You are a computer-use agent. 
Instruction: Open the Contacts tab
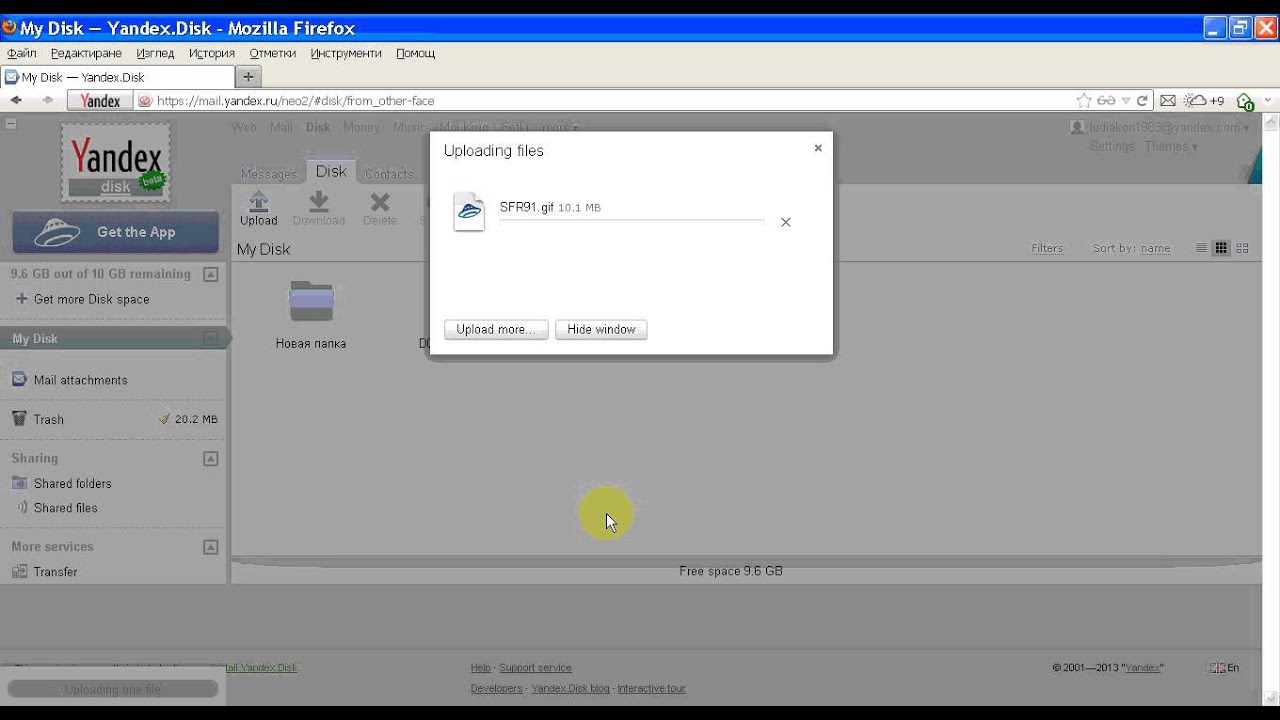pos(389,174)
